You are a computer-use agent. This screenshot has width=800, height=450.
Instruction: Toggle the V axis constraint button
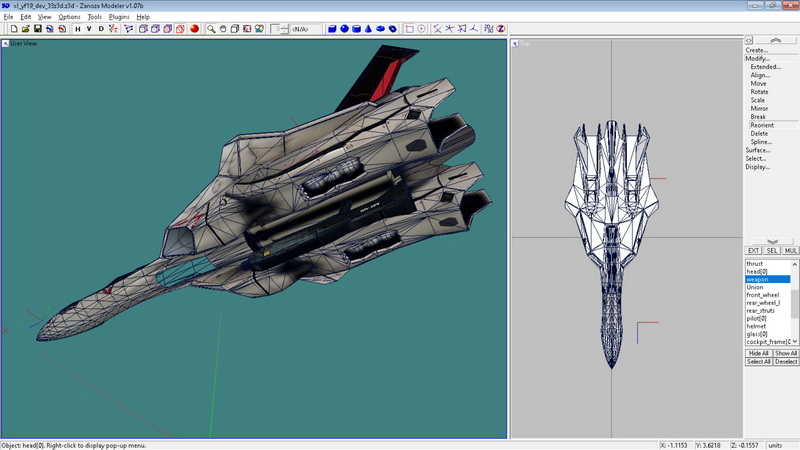(x=89, y=29)
